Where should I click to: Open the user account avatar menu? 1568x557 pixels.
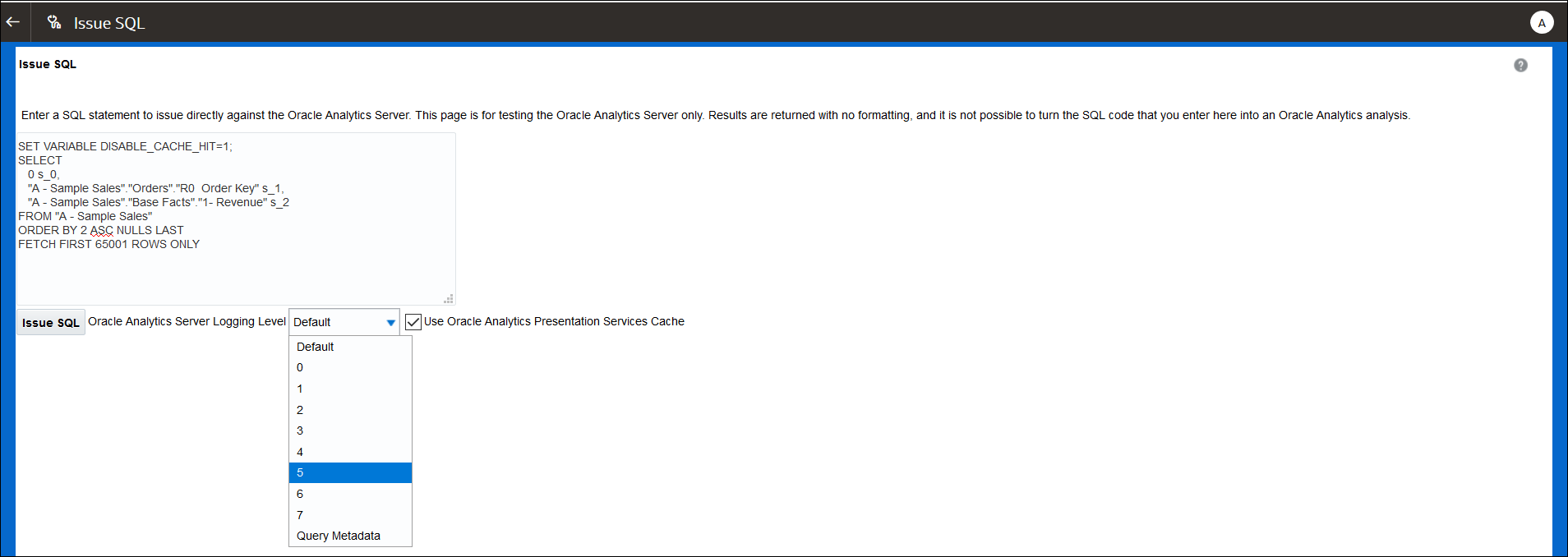click(1542, 22)
